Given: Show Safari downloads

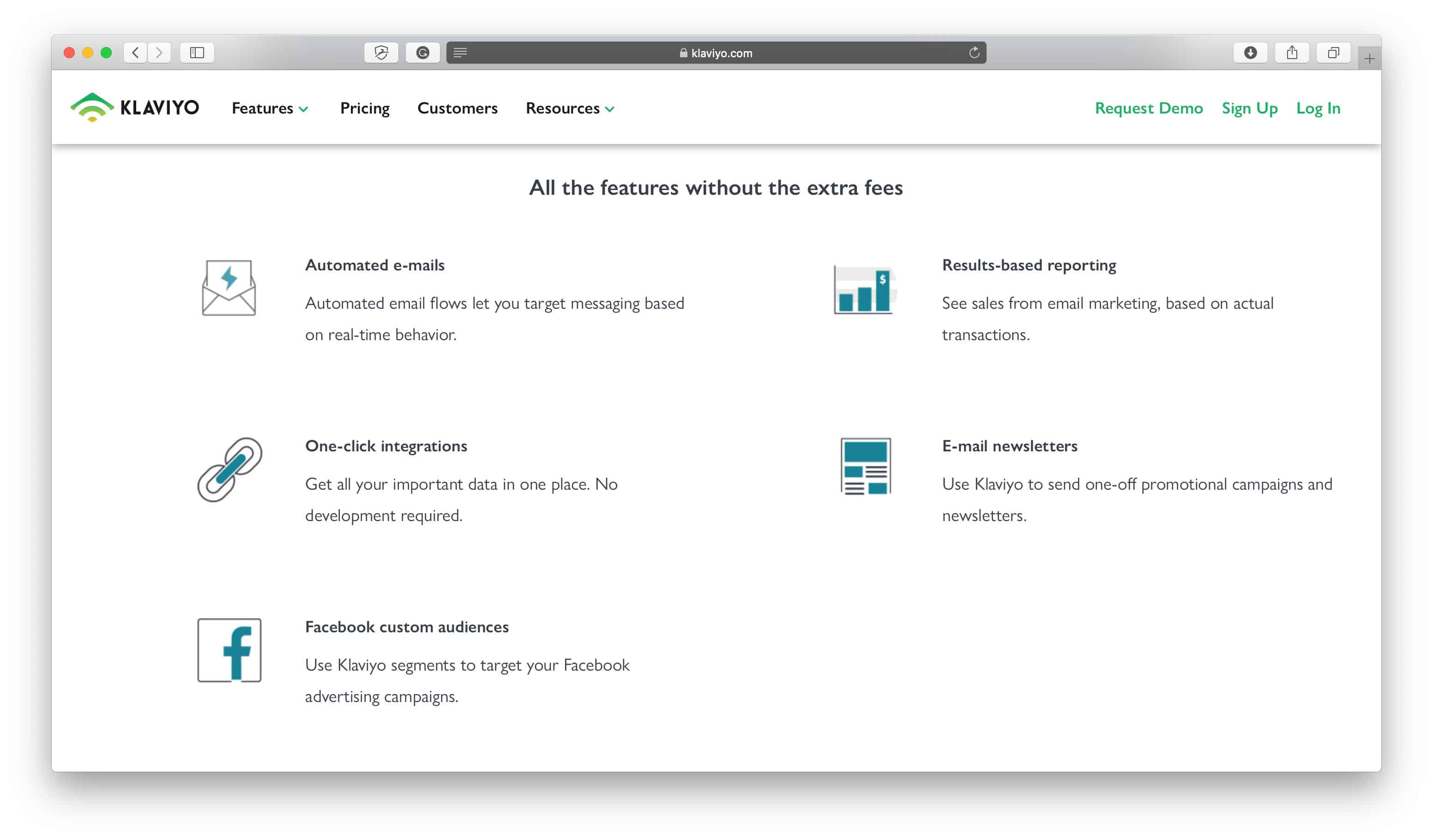Looking at the screenshot, I should 1250,53.
